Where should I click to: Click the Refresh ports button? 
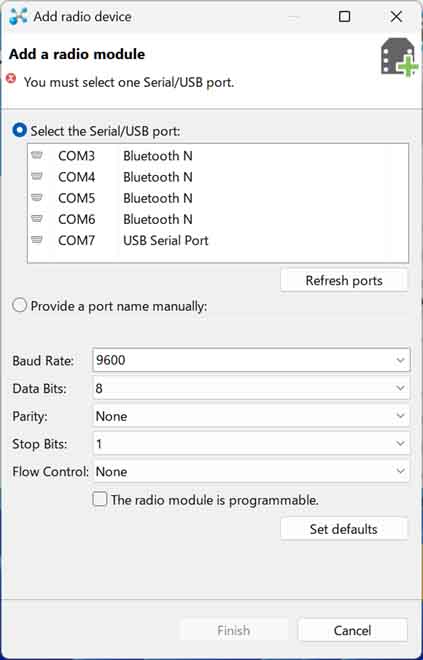click(344, 281)
